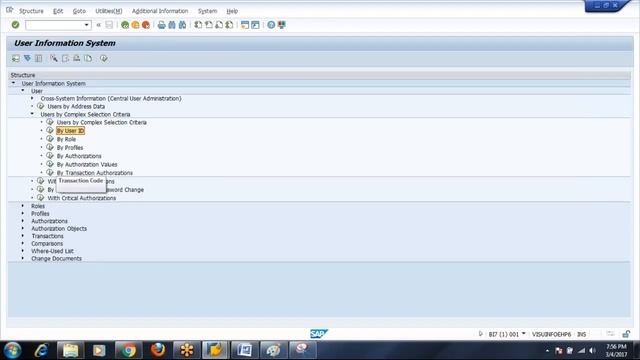Select the Authorizations top-level node label
The width and height of the screenshot is (640, 360).
pyautogui.click(x=49, y=221)
